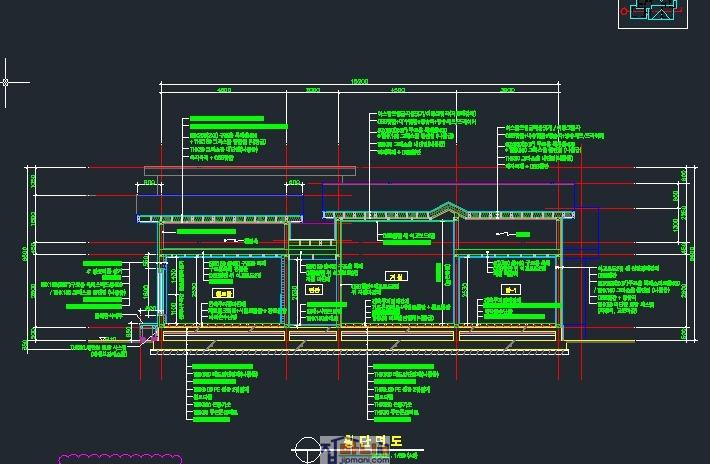
Task: Click the yellow room label in center room
Action: 394,275
